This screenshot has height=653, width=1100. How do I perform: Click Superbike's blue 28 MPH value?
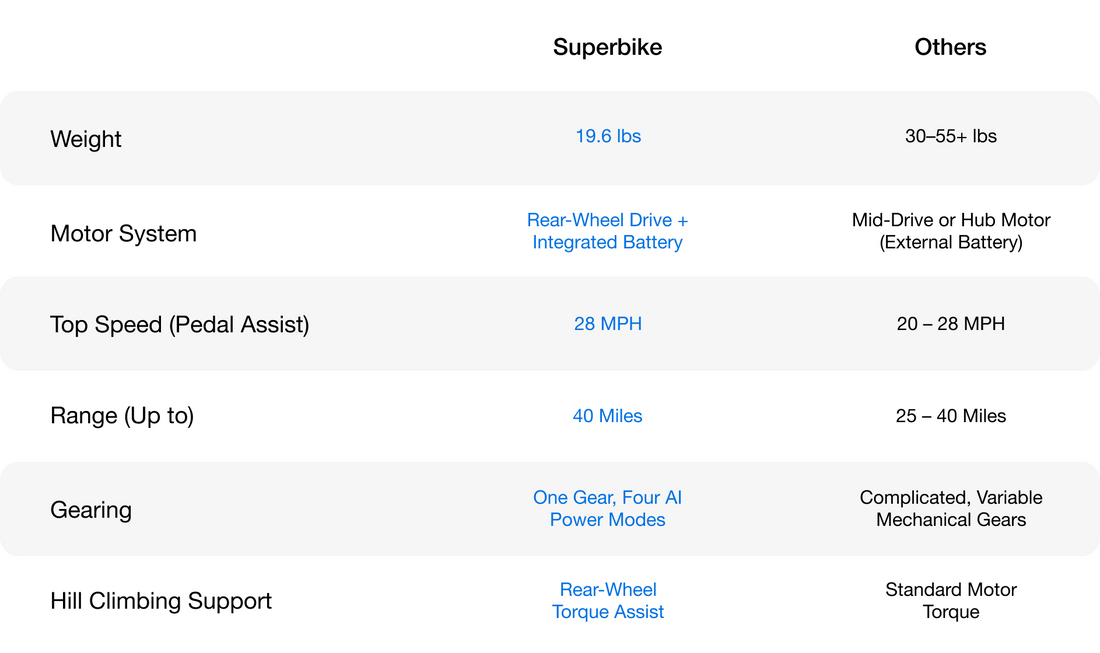pos(608,324)
